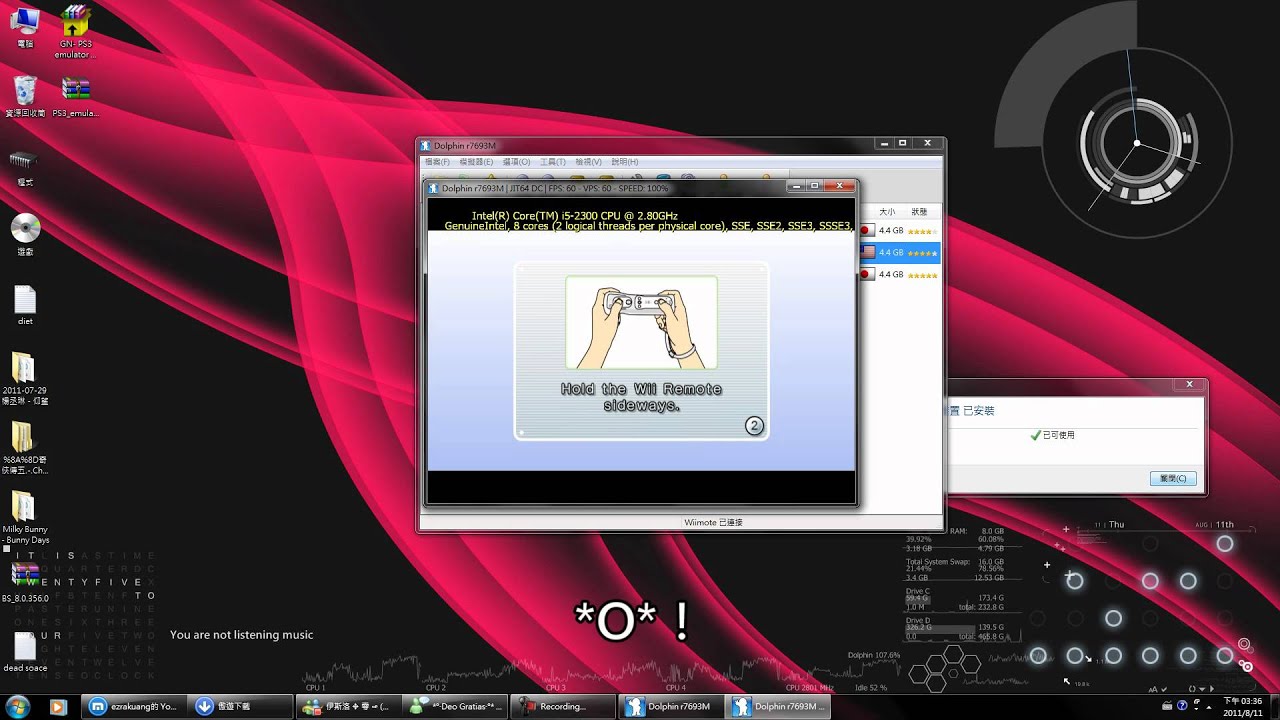Open 選項(O) menu in Dolphin
Screen dimensions: 1280x720
[x=516, y=161]
